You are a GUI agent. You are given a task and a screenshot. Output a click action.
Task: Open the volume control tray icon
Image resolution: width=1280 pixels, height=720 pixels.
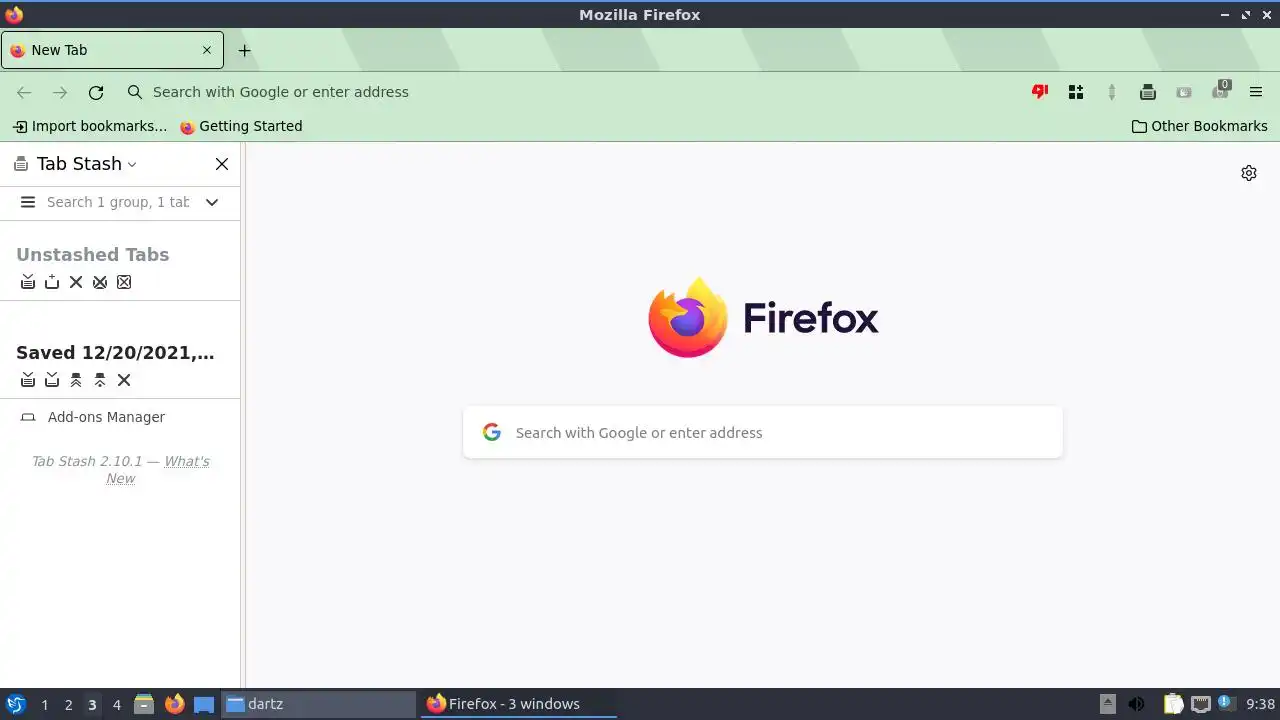pos(1136,704)
